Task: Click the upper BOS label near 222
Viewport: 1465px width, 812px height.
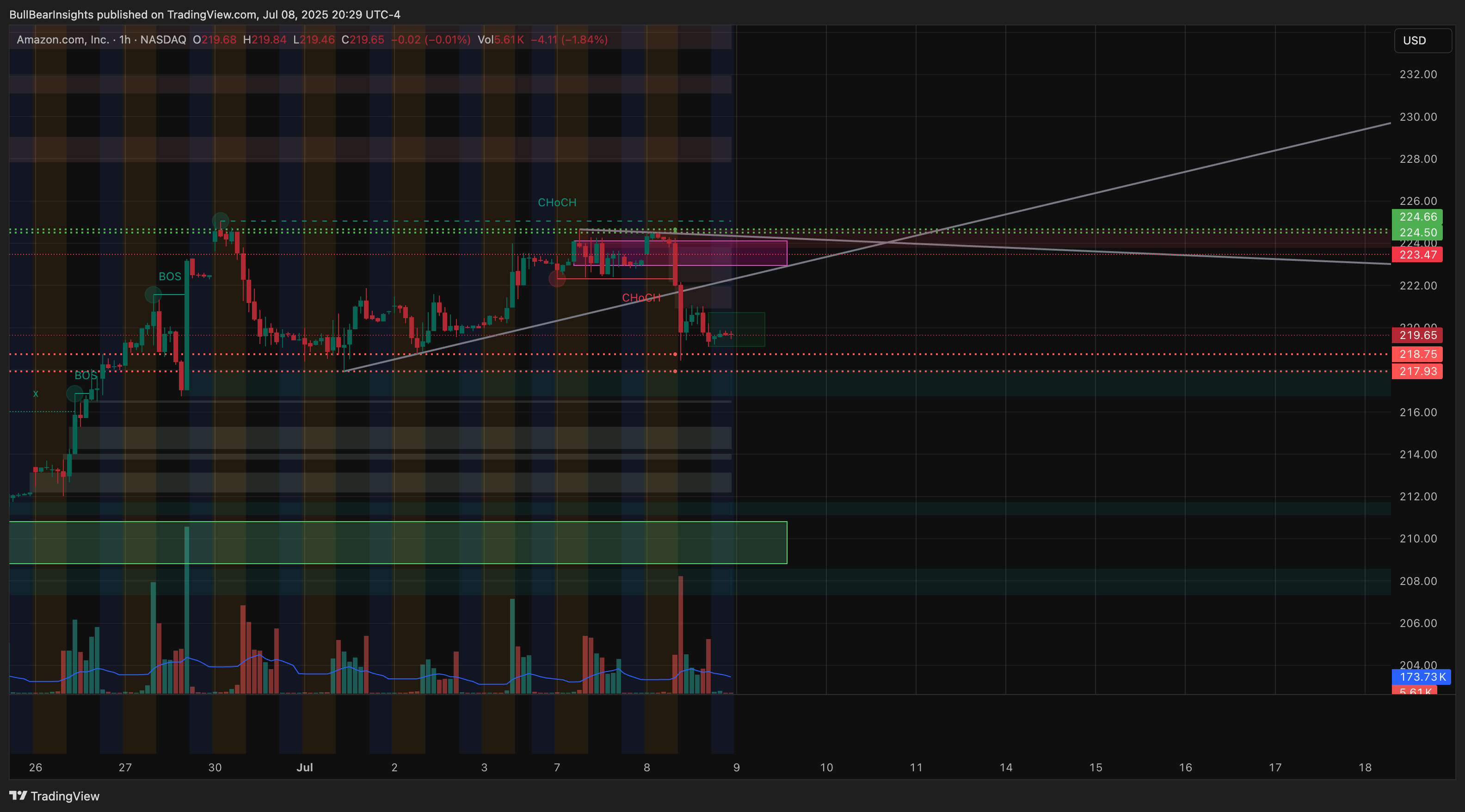Action: tap(169, 277)
